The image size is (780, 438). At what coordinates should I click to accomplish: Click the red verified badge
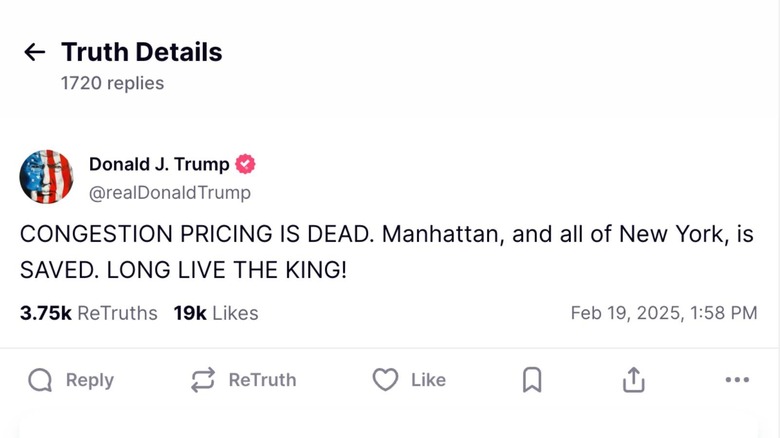click(245, 165)
